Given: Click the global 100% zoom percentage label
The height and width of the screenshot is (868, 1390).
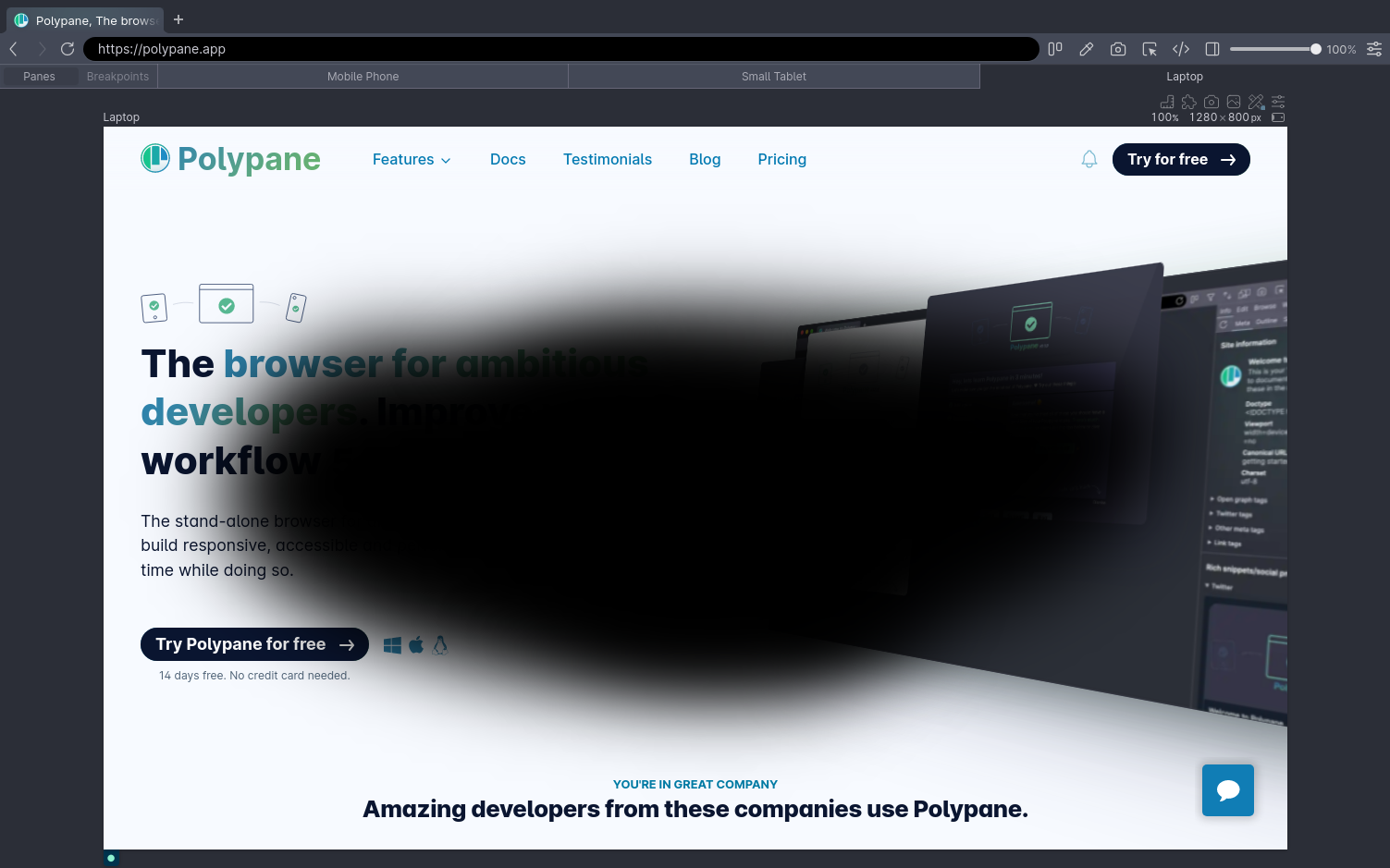Looking at the screenshot, I should [1341, 50].
